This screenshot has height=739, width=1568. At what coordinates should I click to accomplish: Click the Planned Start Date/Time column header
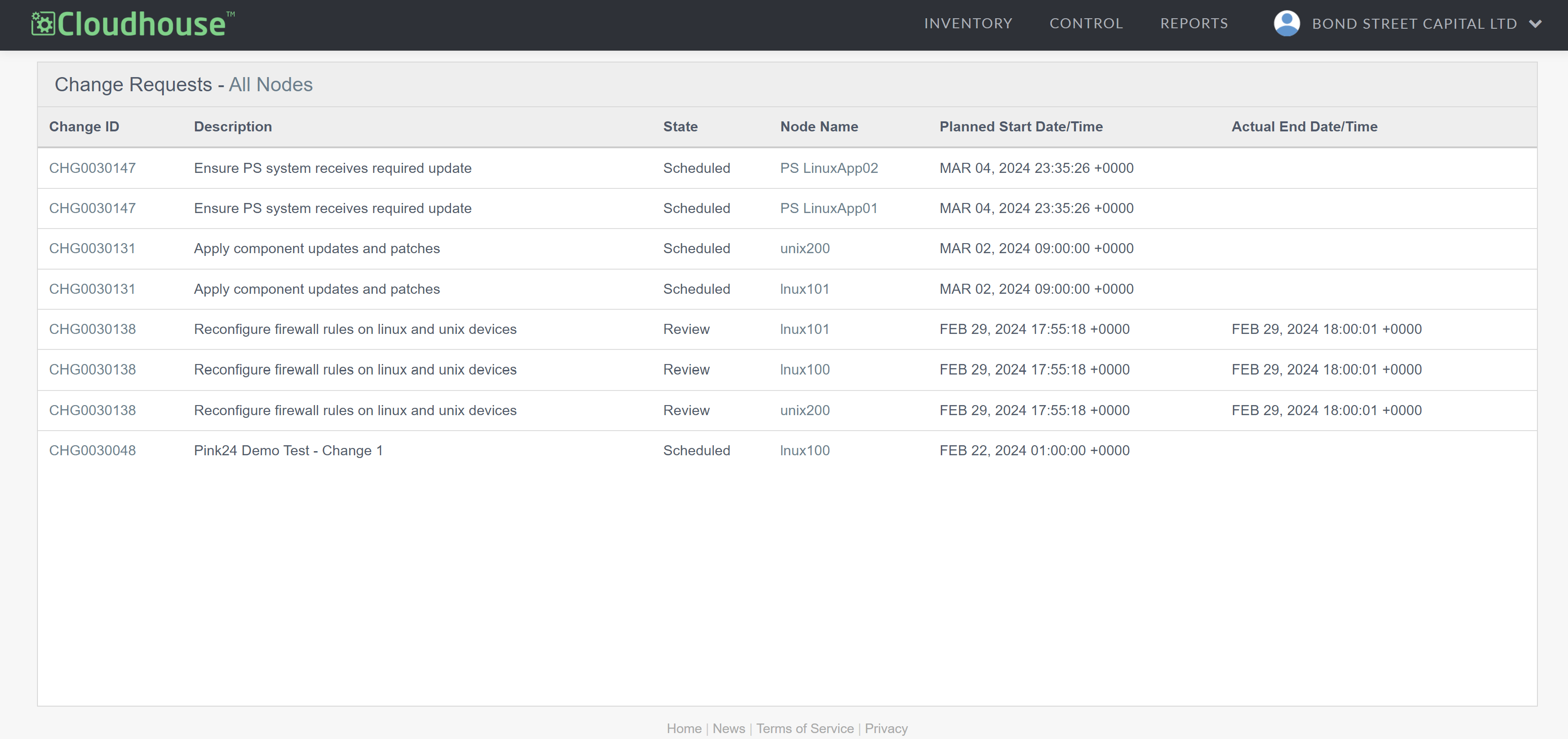pyautogui.click(x=1021, y=126)
